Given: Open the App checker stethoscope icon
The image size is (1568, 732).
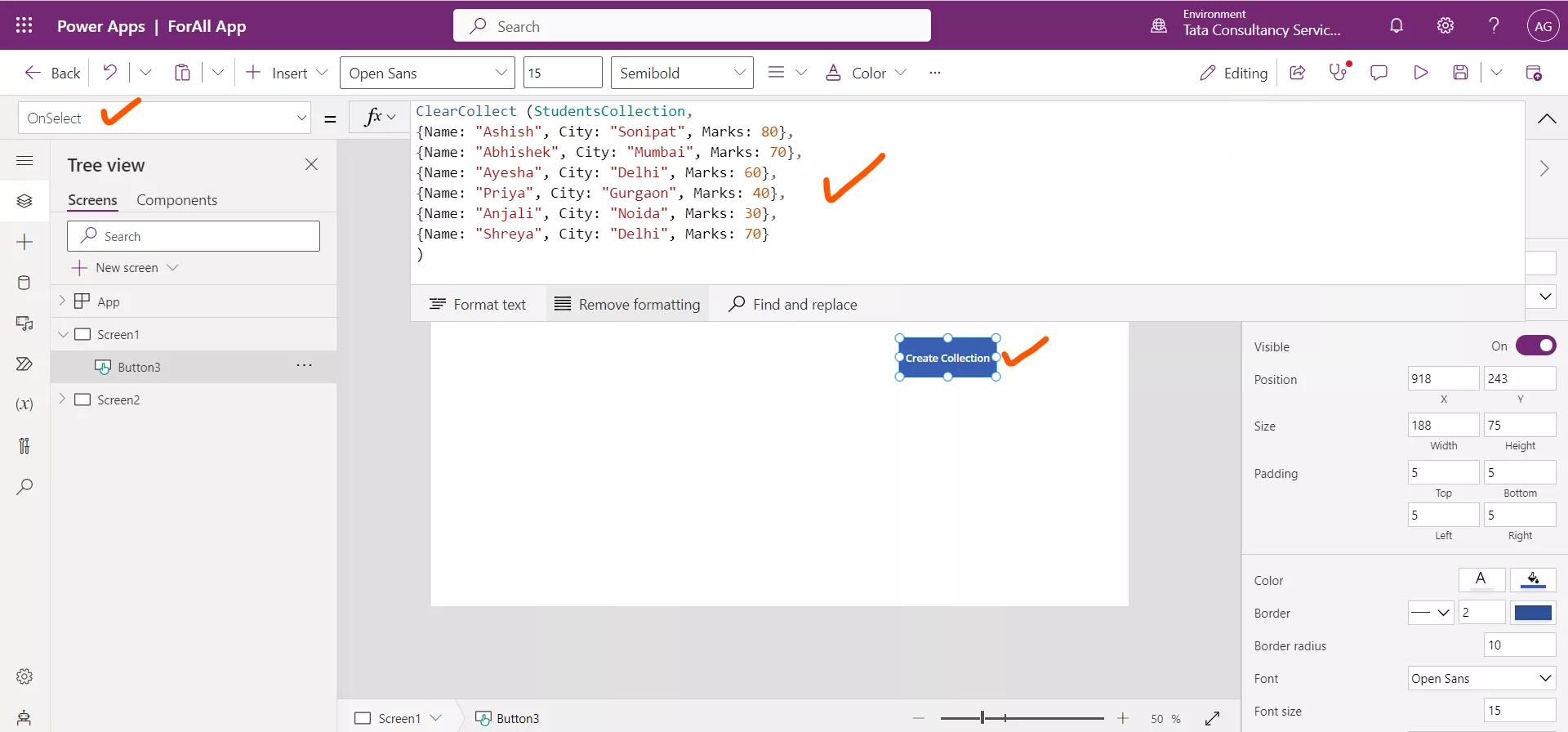Looking at the screenshot, I should (1339, 72).
